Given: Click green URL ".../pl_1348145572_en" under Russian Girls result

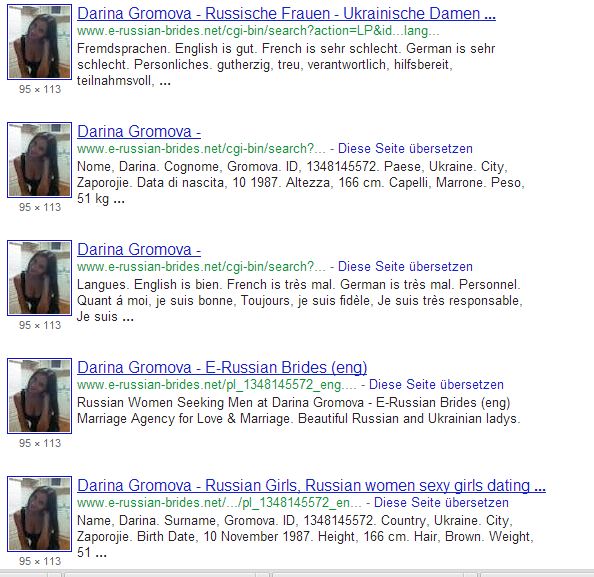Looking at the screenshot, I should pyautogui.click(x=219, y=503).
